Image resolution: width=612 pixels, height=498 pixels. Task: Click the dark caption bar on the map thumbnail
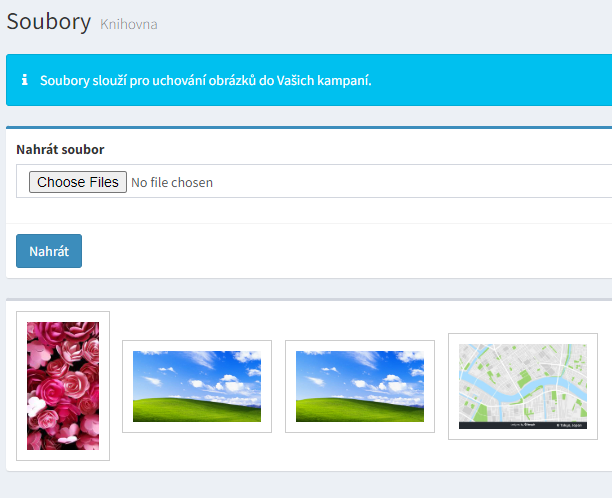(510, 425)
